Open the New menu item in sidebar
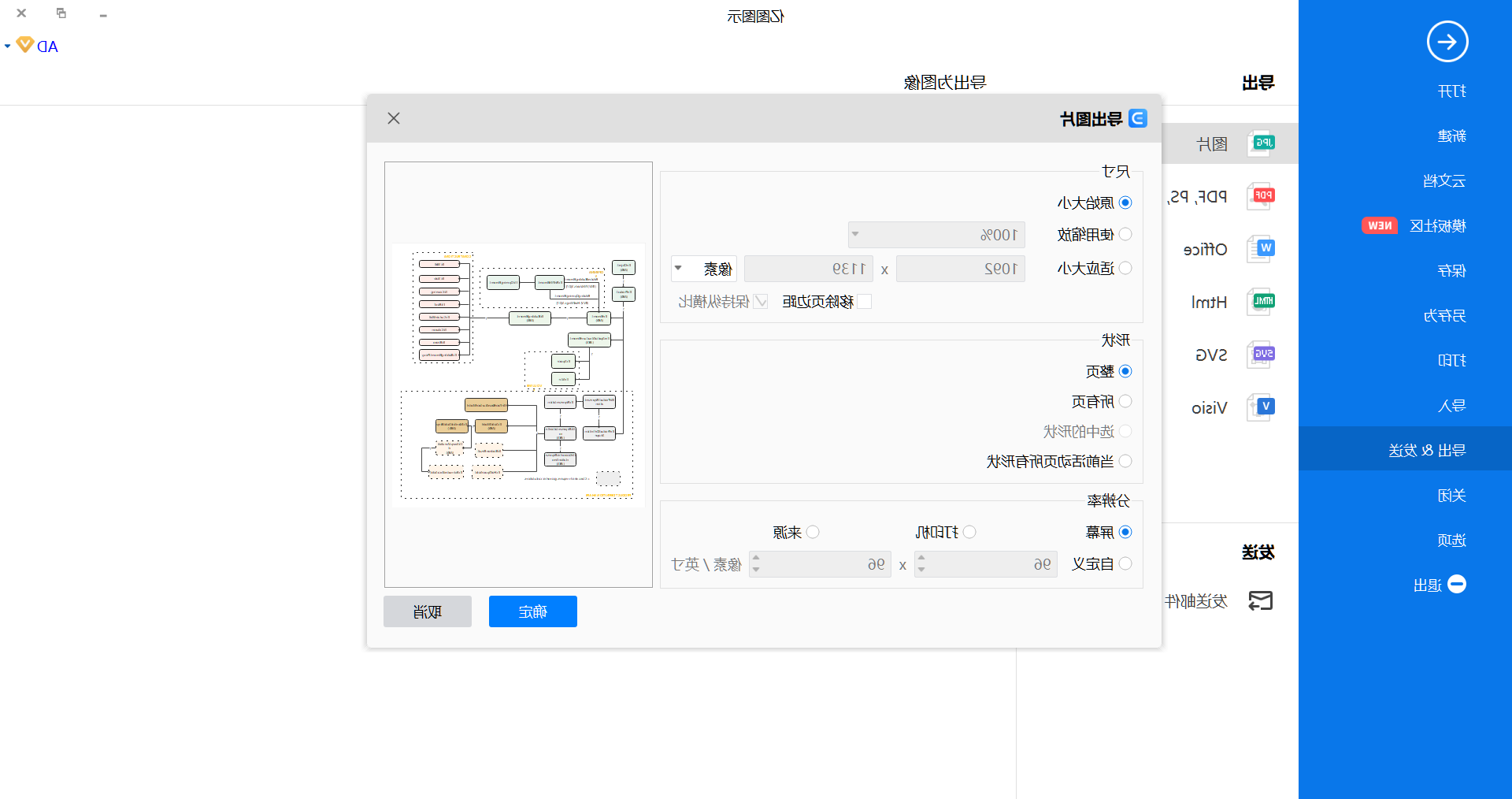1512x799 pixels. [x=1451, y=136]
